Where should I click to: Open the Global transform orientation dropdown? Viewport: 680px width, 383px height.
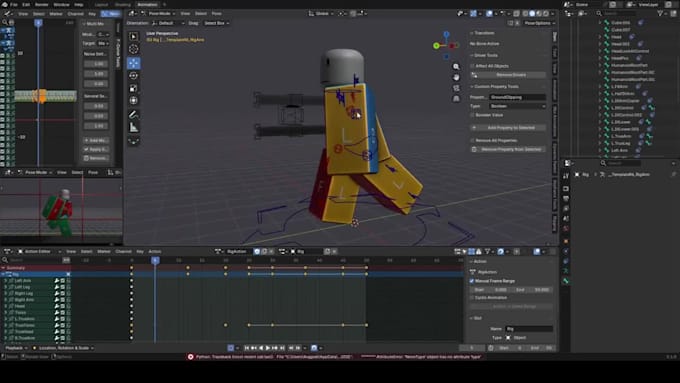click(x=321, y=14)
